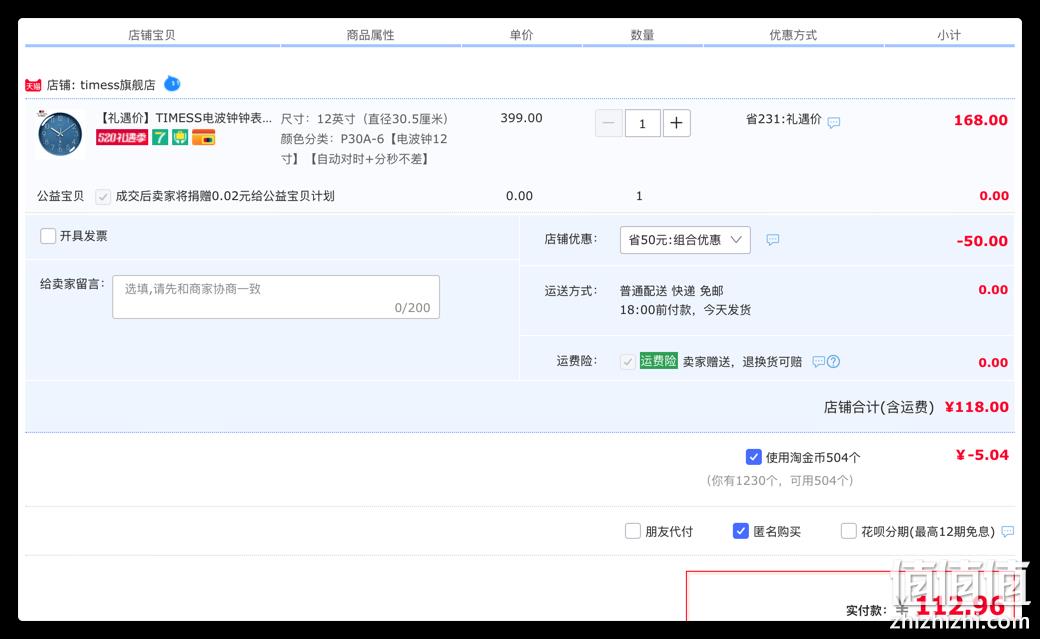Decrease quantity with the minus button
The width and height of the screenshot is (1040, 639).
click(x=608, y=123)
